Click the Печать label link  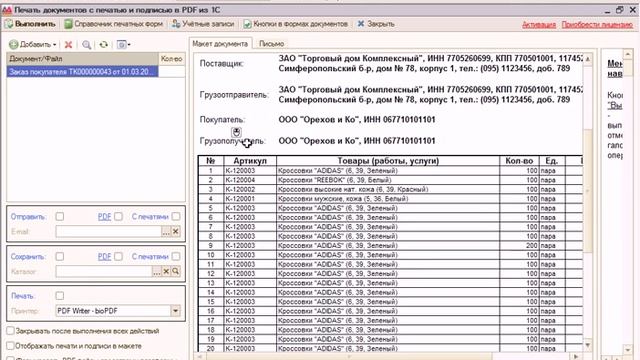[x=23, y=296]
